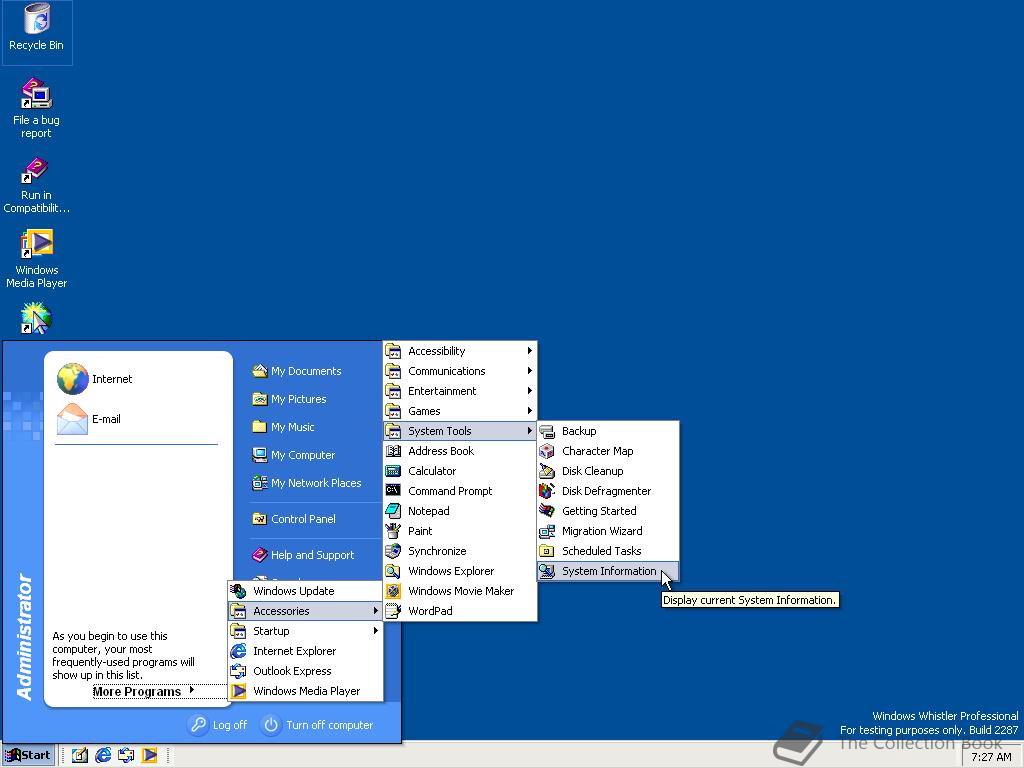Click the Internet globe icon in Start menu

tap(72, 379)
